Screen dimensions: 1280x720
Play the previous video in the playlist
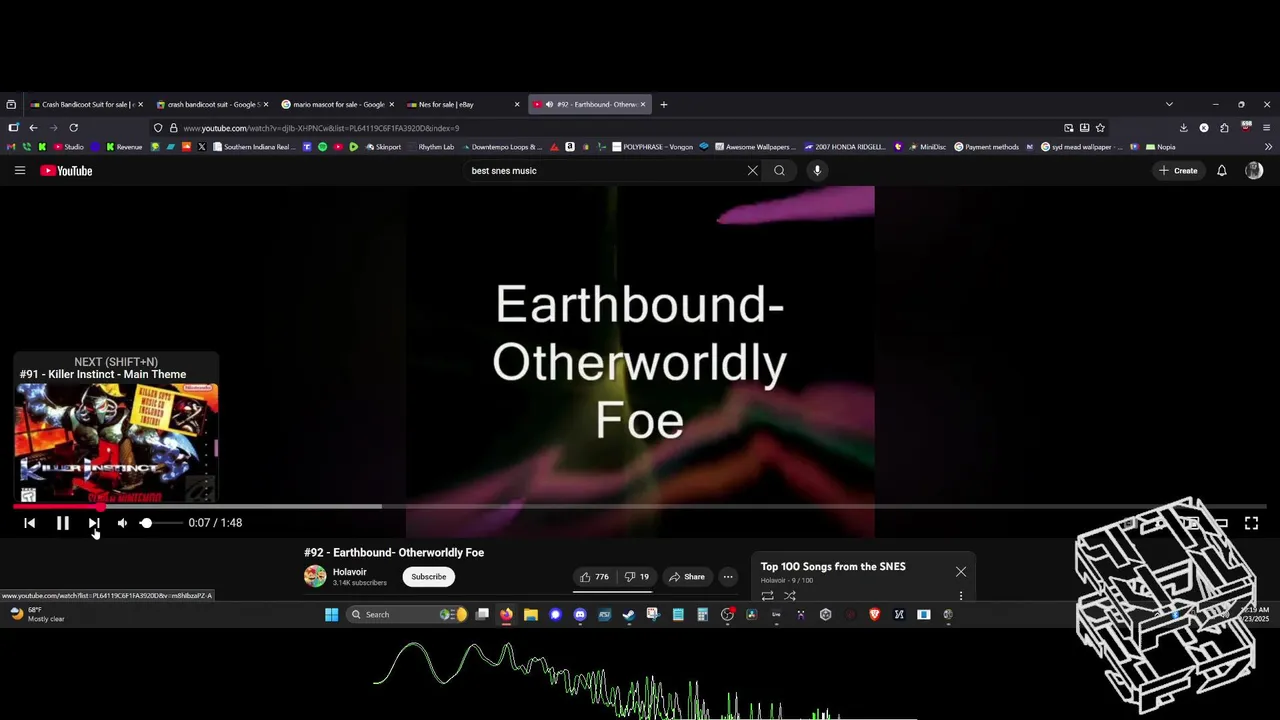coord(29,523)
